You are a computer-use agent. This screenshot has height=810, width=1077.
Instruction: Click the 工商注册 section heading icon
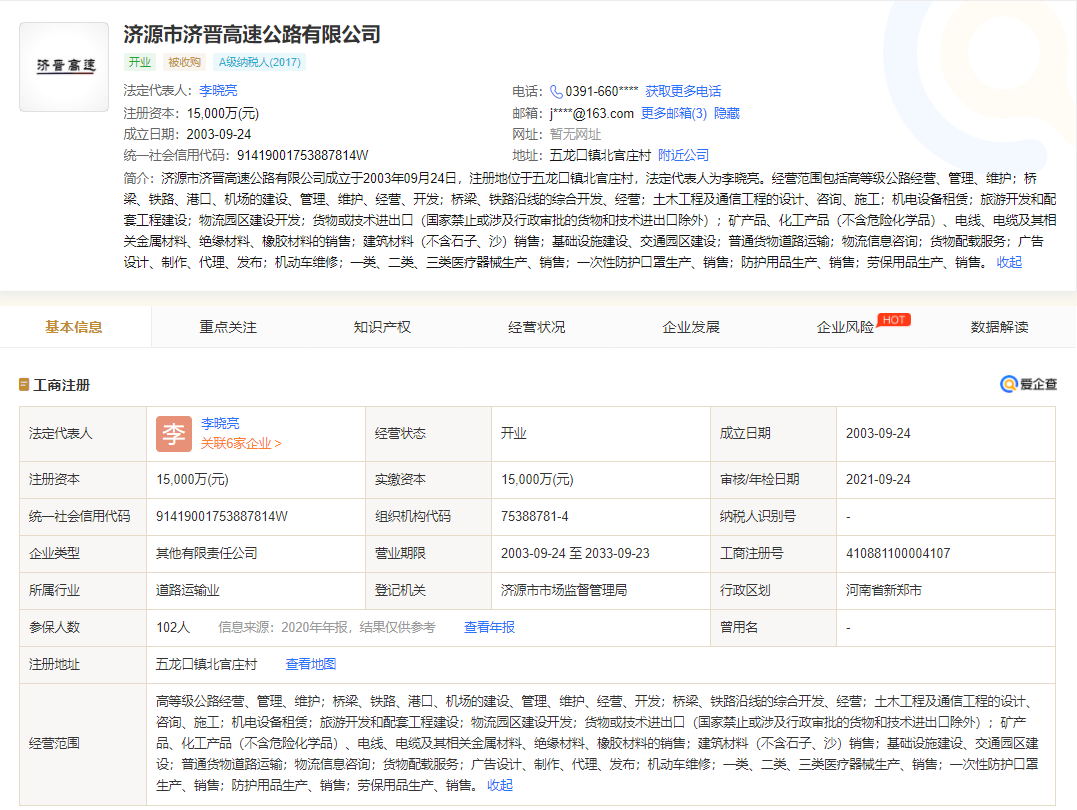pos(24,385)
